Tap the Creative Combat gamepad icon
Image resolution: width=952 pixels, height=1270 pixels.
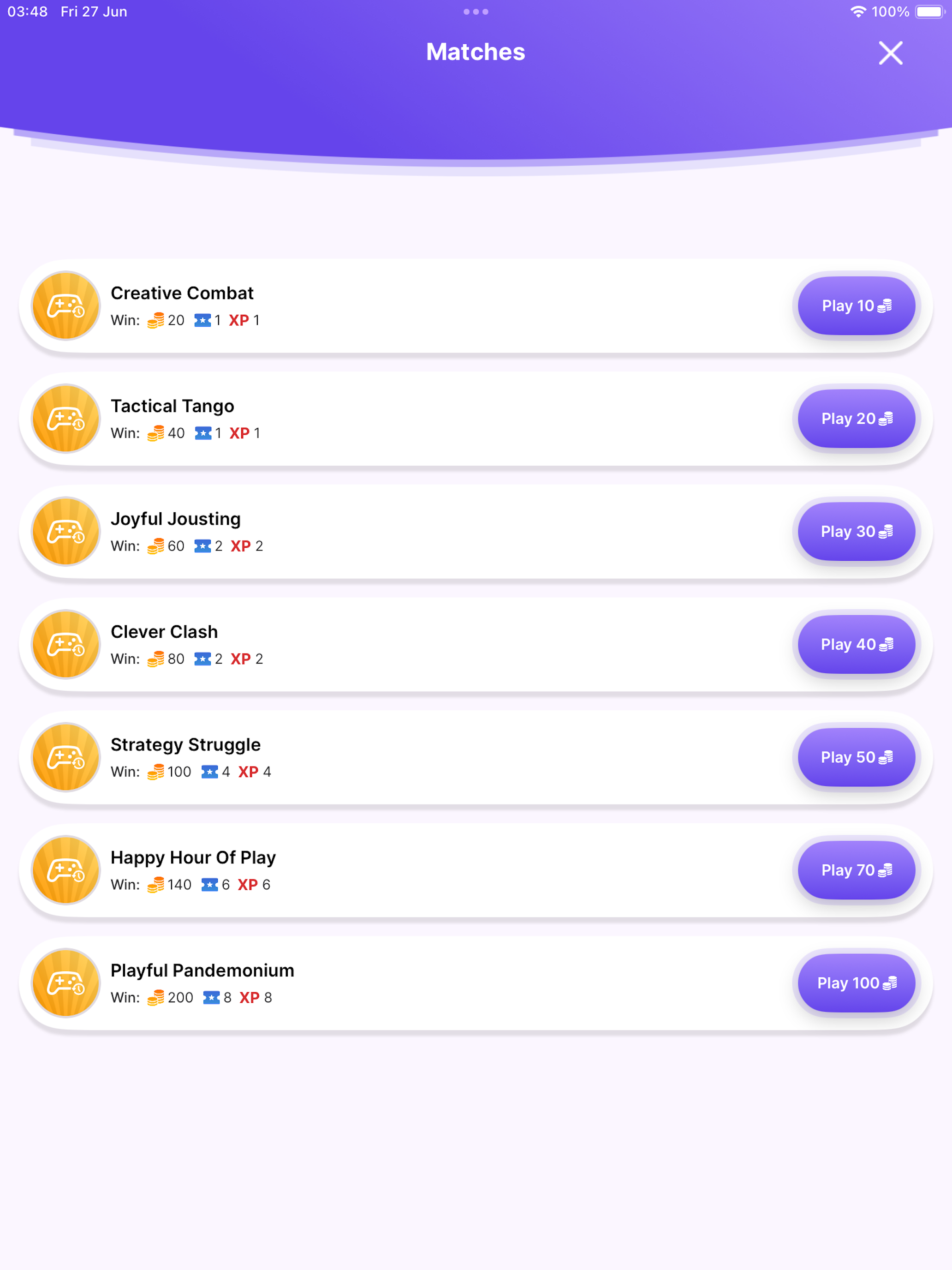pyautogui.click(x=66, y=306)
